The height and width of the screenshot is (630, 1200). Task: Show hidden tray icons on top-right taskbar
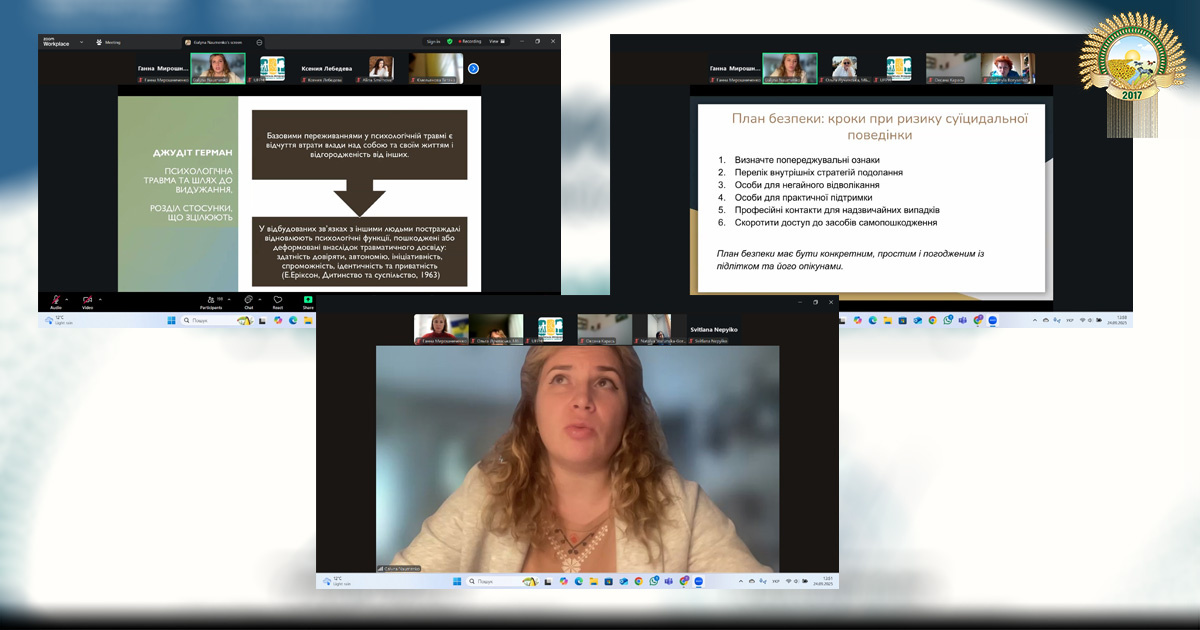pyautogui.click(x=1035, y=320)
